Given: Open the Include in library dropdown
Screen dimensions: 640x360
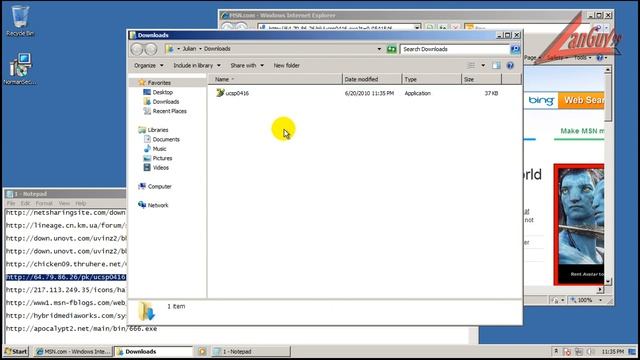Looking at the screenshot, I should tap(197, 65).
